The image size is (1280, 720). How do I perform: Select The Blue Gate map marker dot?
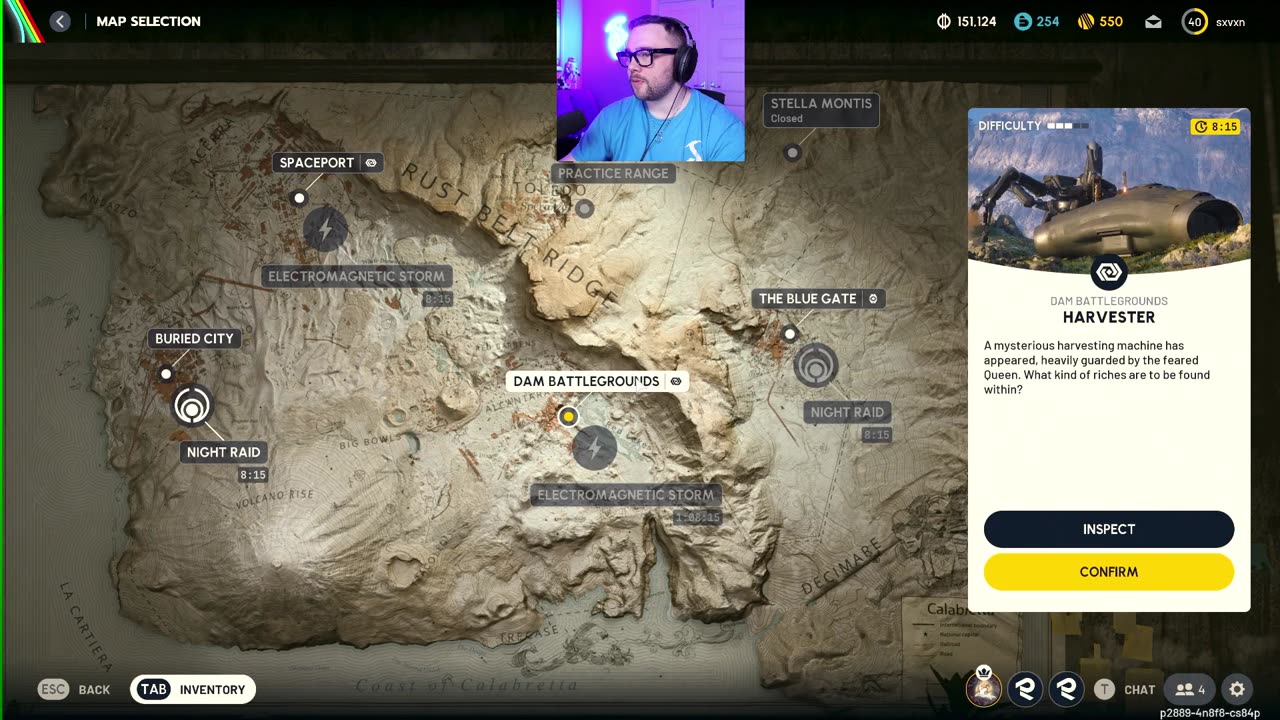790,333
